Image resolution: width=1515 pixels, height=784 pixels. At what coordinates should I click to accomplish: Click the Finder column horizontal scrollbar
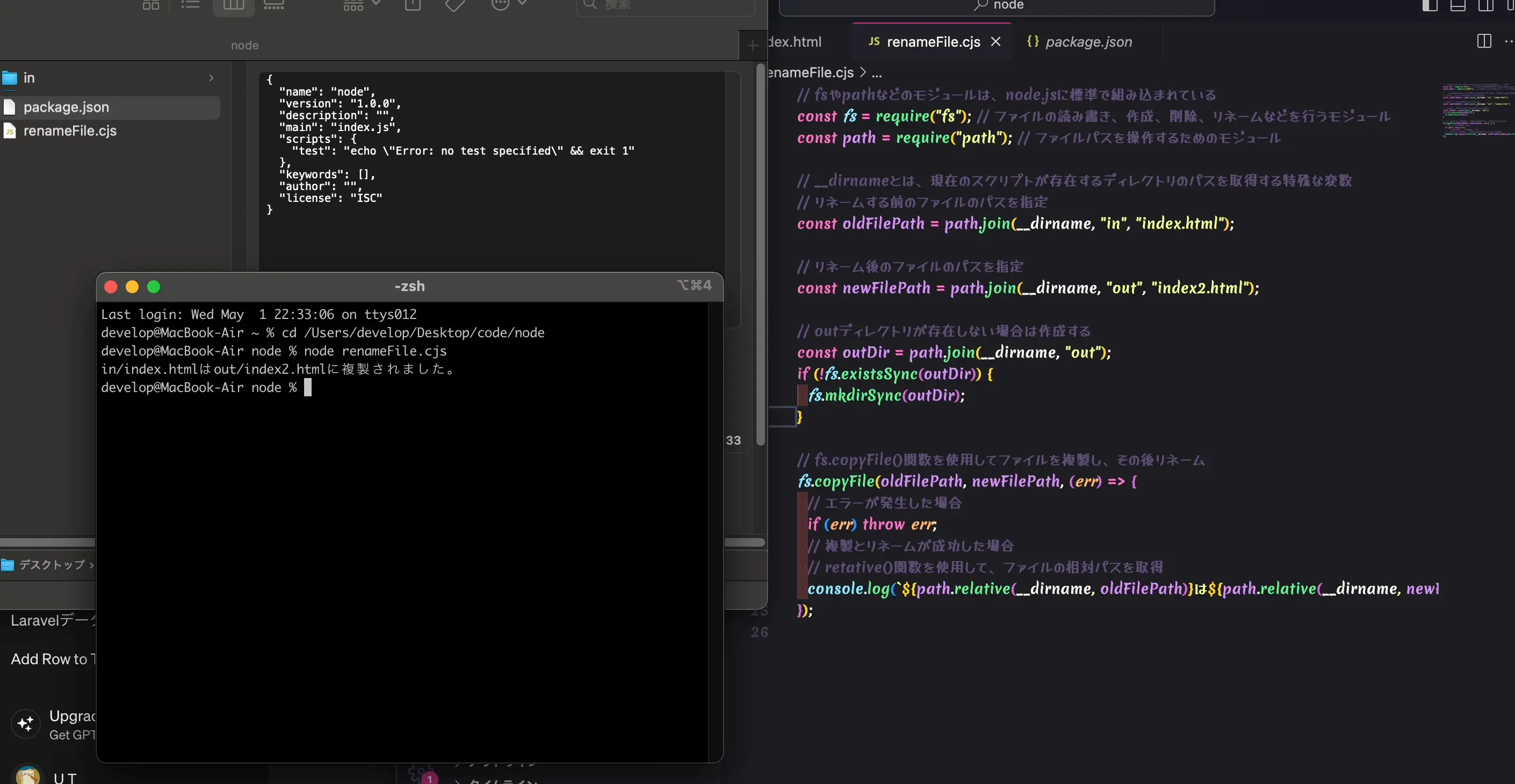click(47, 542)
